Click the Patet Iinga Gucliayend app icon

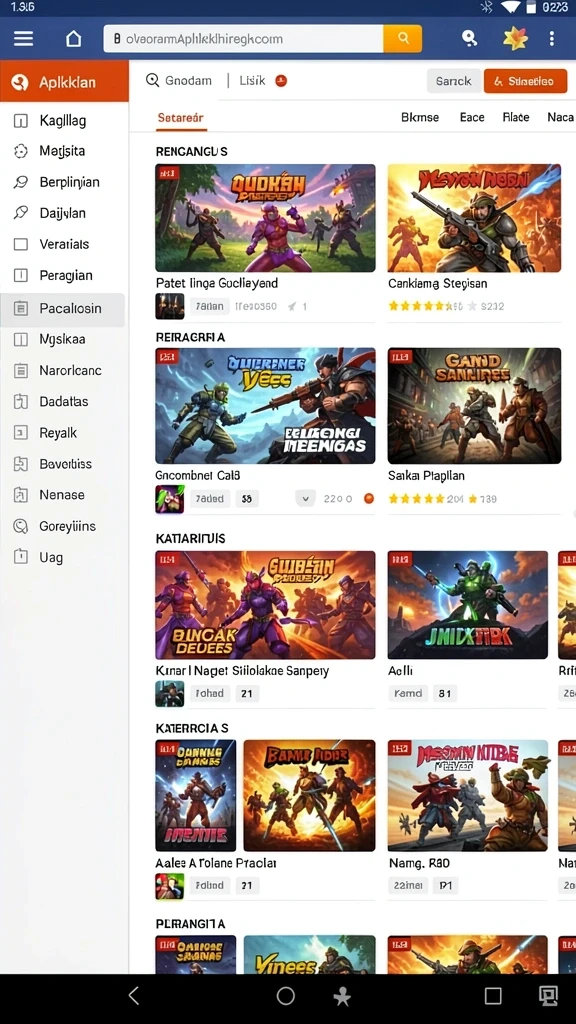pyautogui.click(x=170, y=306)
